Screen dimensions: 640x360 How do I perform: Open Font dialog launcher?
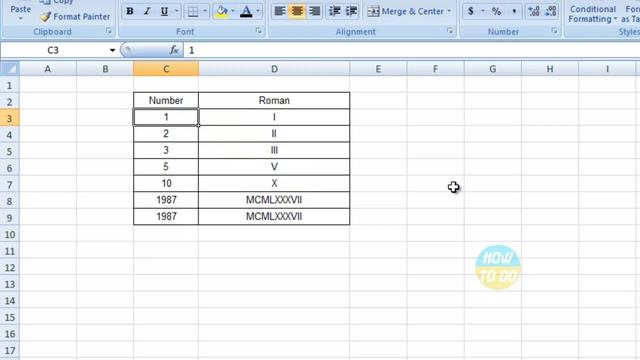coord(259,31)
